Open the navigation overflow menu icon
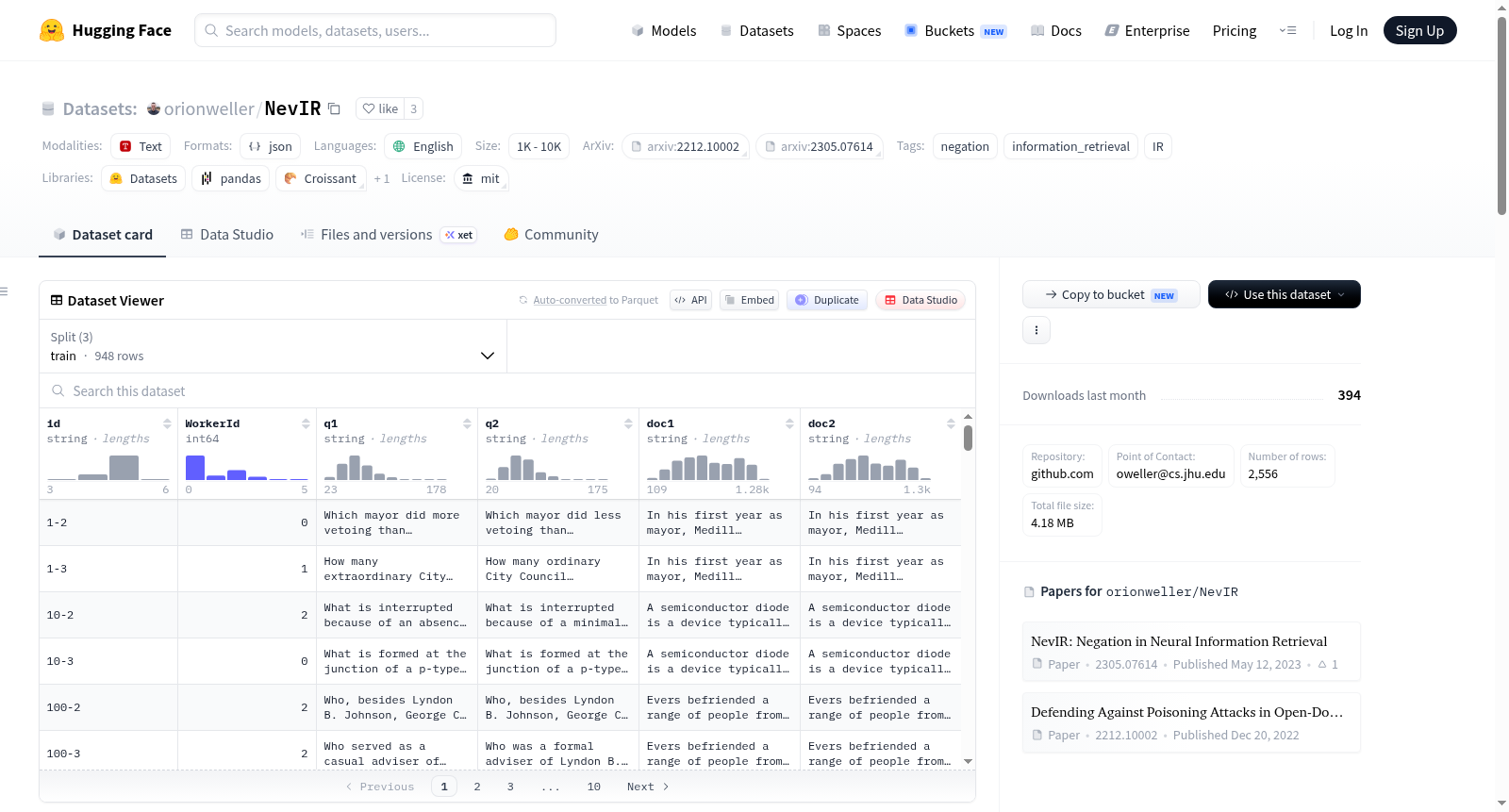Screen dimensions: 1509x812 coord(1287,30)
